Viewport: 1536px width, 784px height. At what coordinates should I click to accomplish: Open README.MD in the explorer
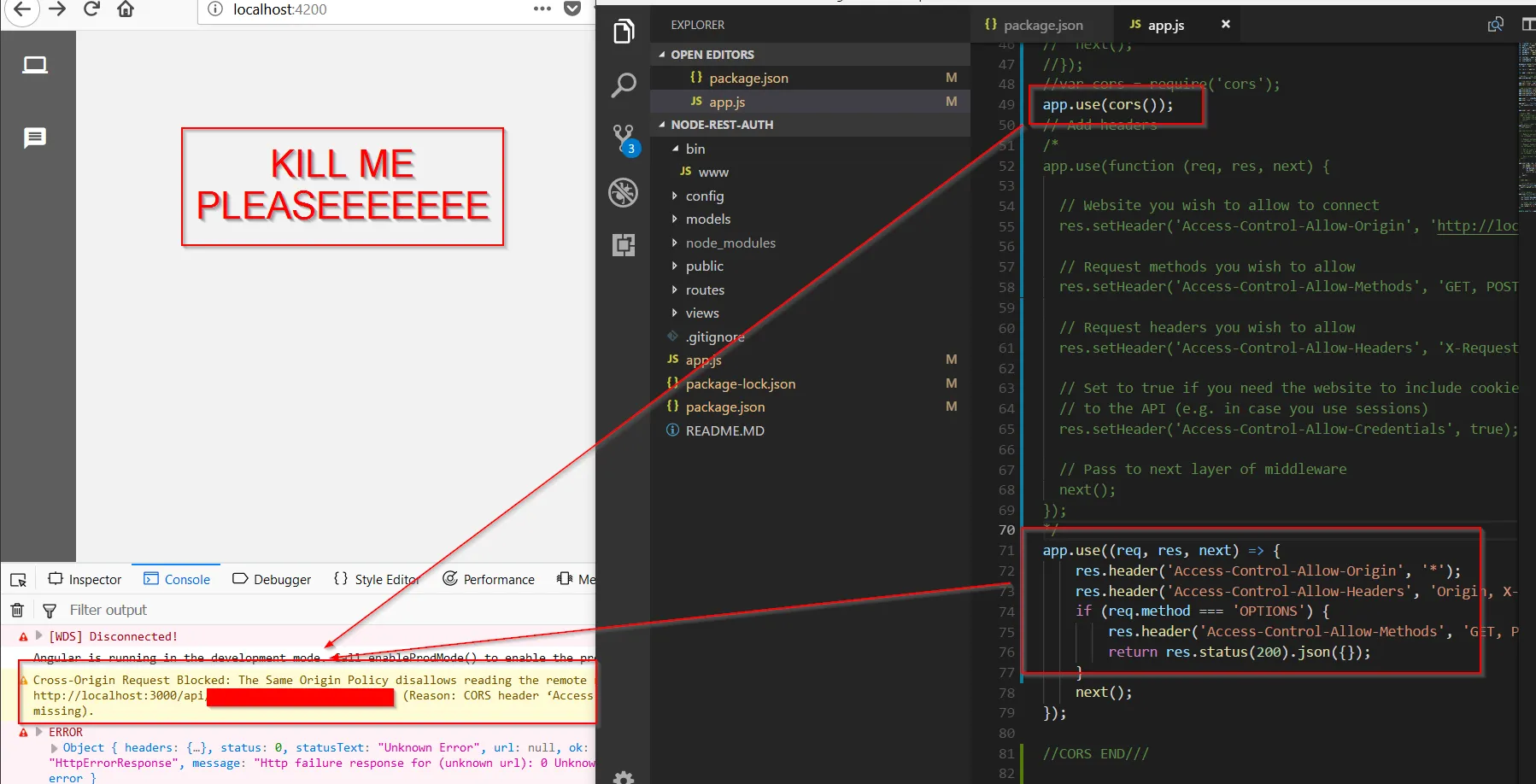[810, 430]
